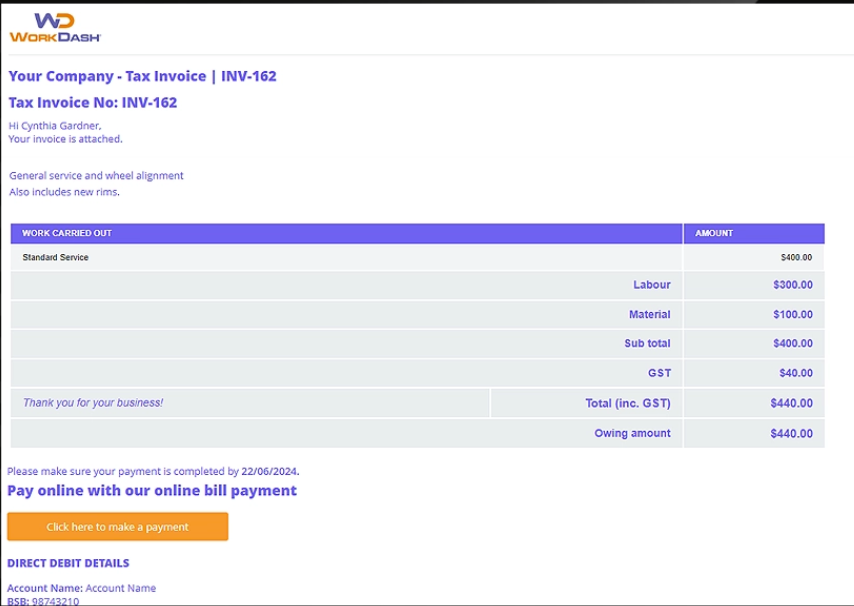
Task: Click here to make a payment
Action: point(118,526)
